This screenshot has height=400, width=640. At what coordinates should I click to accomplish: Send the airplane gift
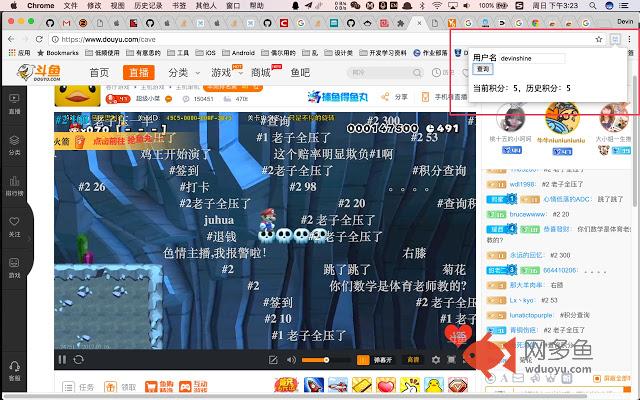click(338, 385)
